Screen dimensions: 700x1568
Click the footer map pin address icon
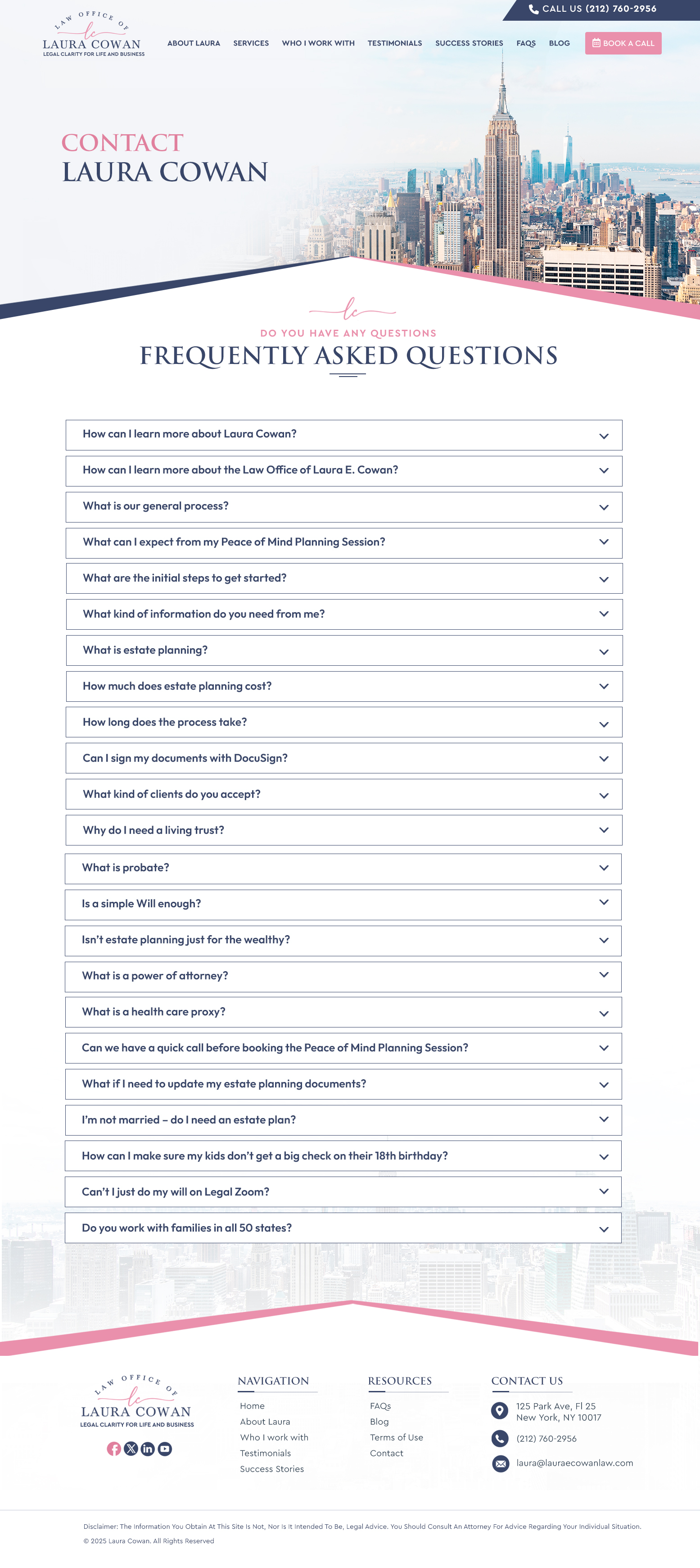(500, 1410)
